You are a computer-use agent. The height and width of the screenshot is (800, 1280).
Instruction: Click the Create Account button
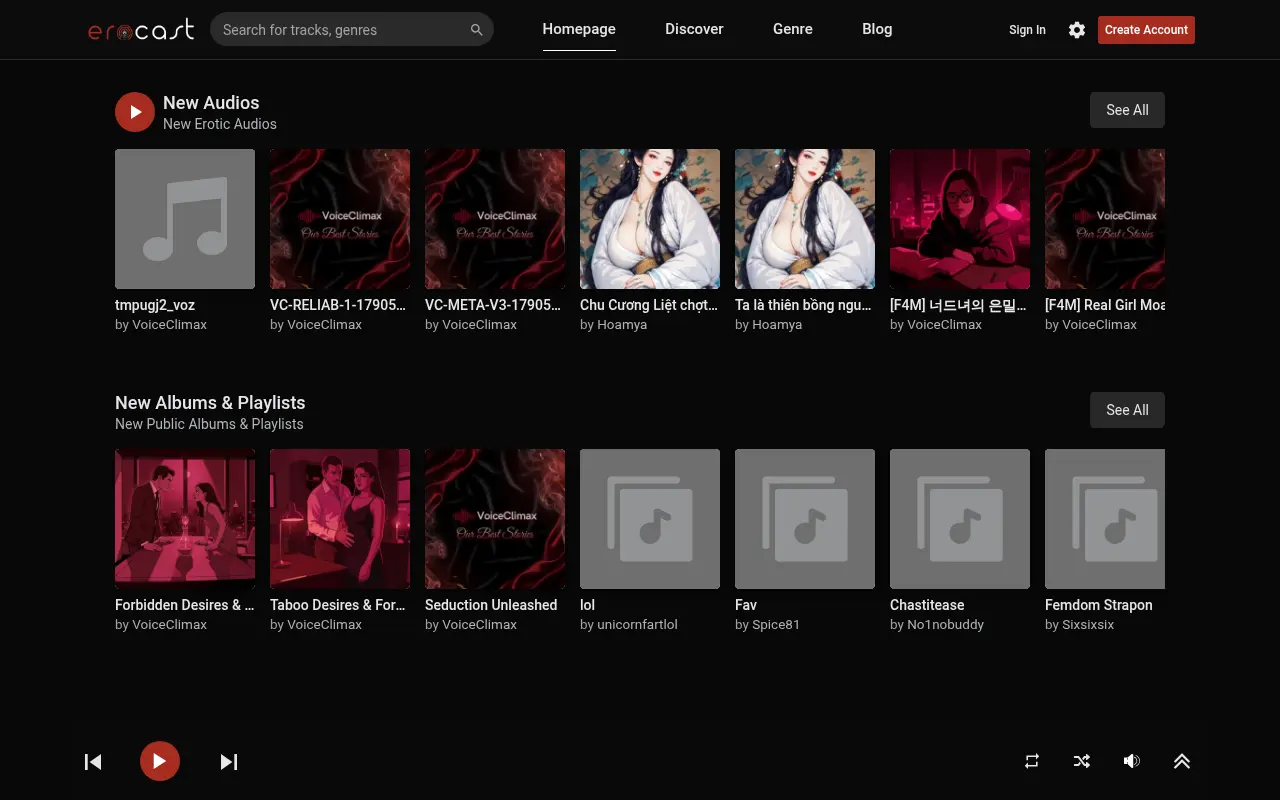1146,30
